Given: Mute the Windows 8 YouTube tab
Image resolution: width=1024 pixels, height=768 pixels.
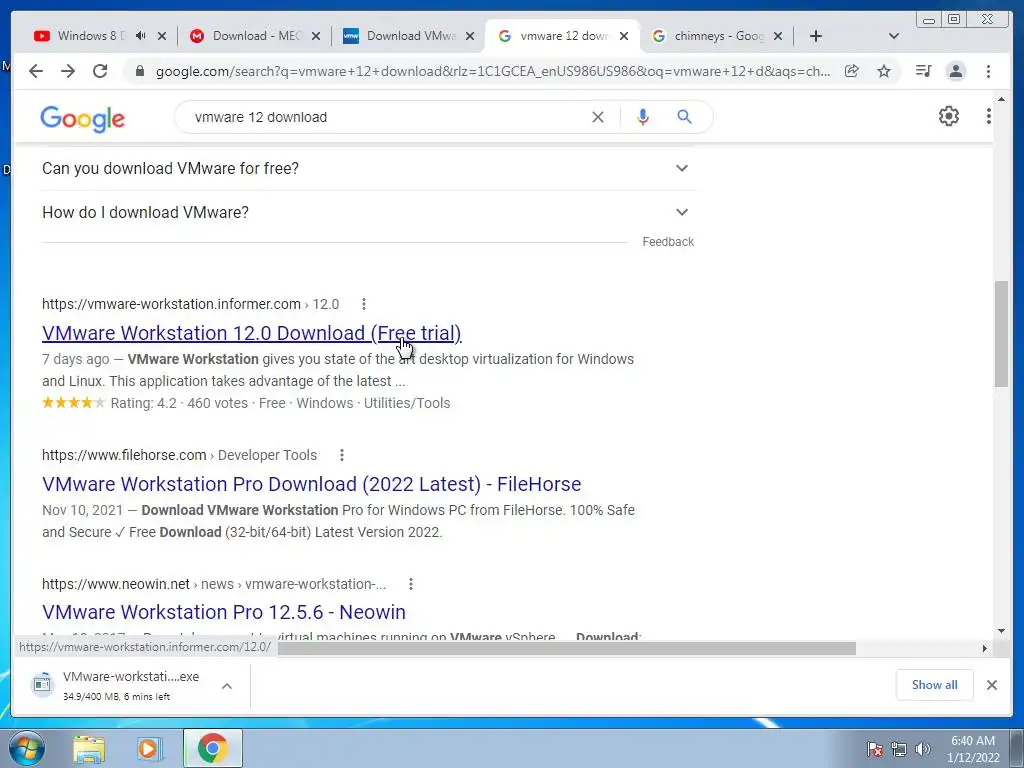Looking at the screenshot, I should (140, 36).
